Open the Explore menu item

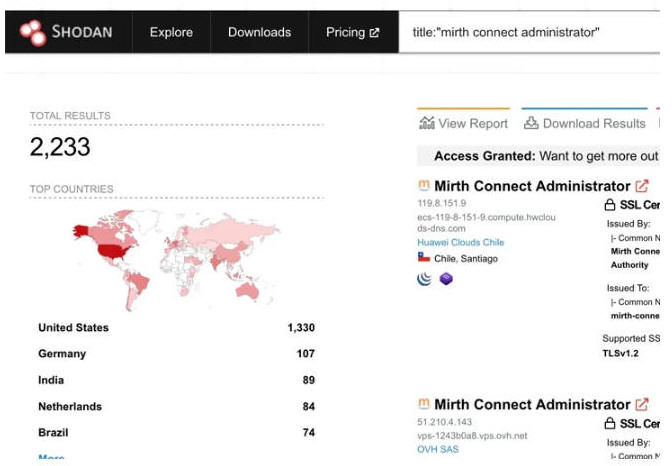[x=171, y=32]
